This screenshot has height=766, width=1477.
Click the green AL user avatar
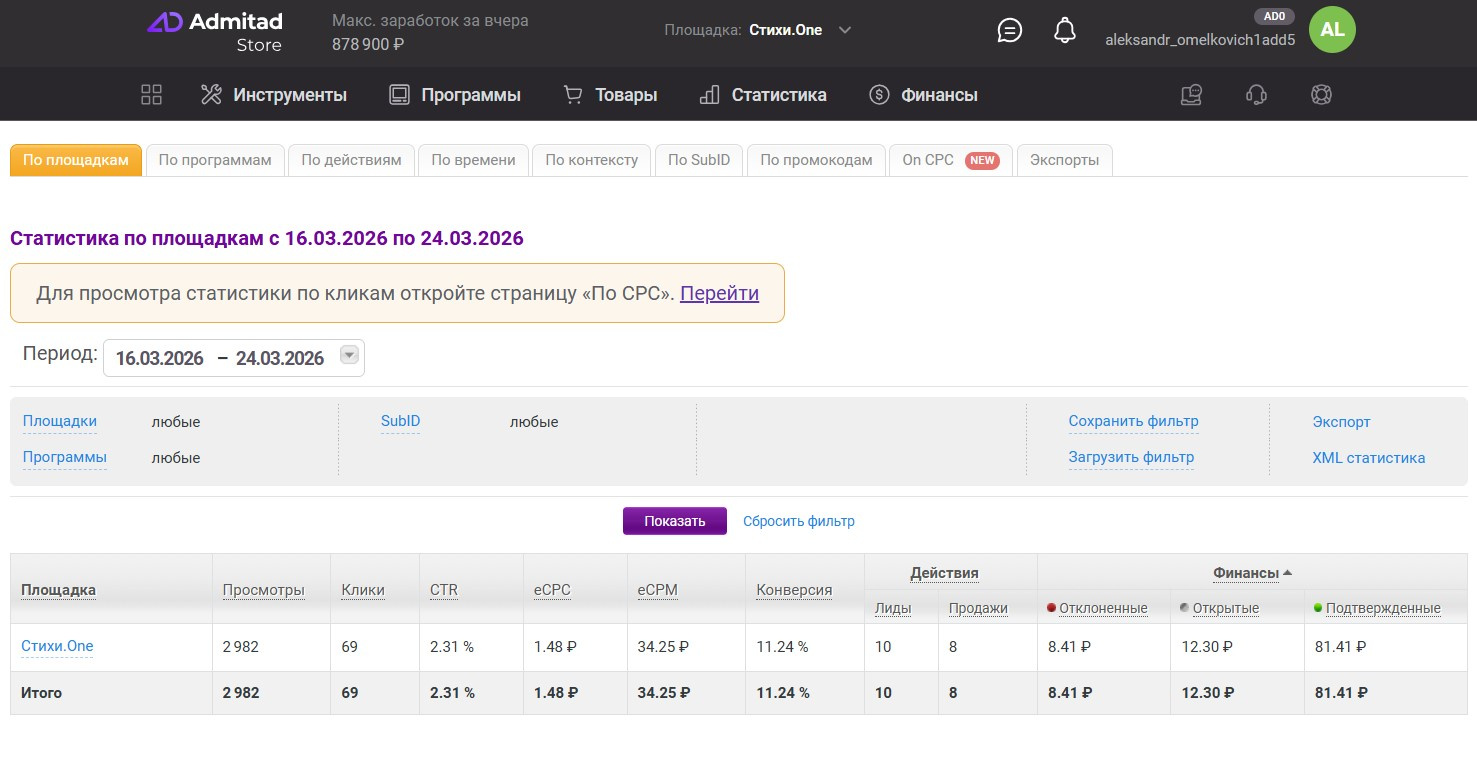(x=1332, y=30)
